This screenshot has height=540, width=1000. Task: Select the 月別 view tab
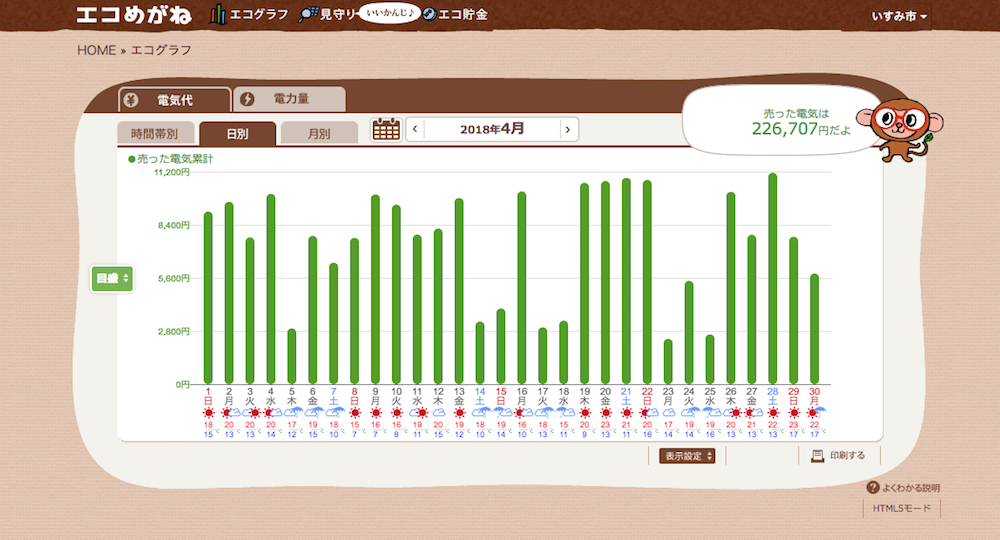coord(319,134)
